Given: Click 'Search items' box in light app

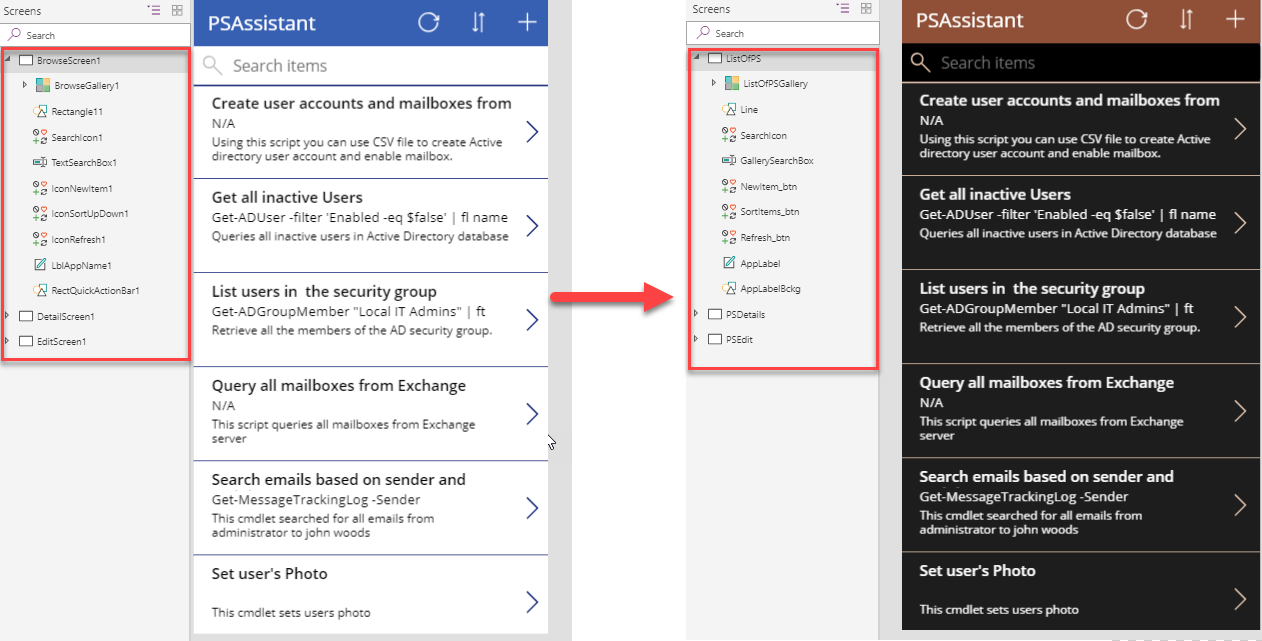Looking at the screenshot, I should pyautogui.click(x=371, y=66).
